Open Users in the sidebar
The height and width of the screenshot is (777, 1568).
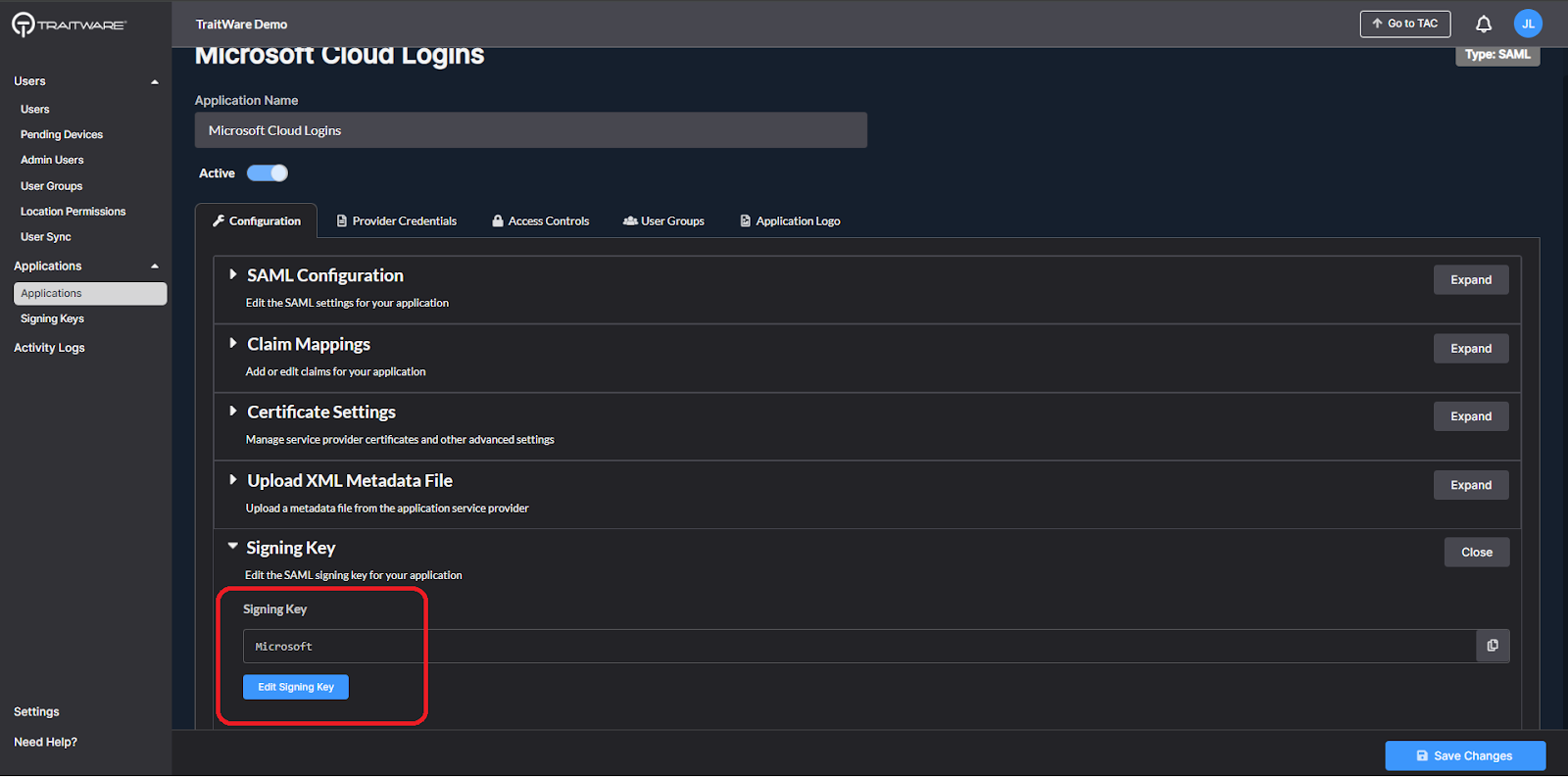pos(35,110)
